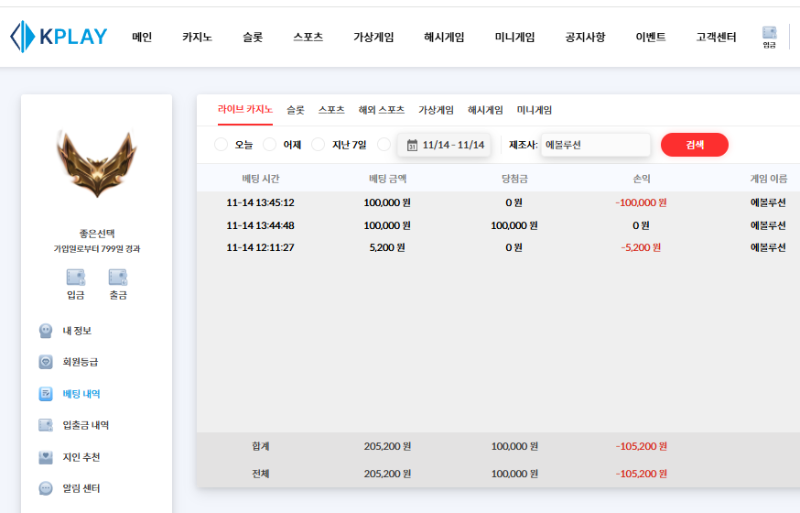Viewport: 800px width, 513px height.
Task: Open the deposit wallet icon in top bar
Action: pyautogui.click(x=769, y=33)
